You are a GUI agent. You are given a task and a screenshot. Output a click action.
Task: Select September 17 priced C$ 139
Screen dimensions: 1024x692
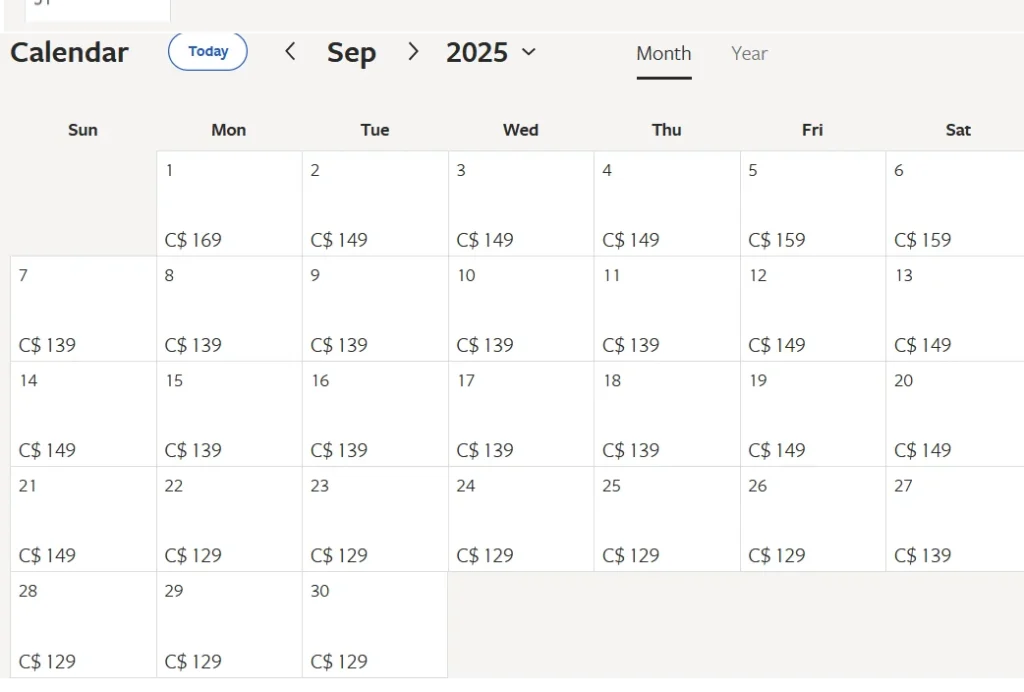(521, 414)
